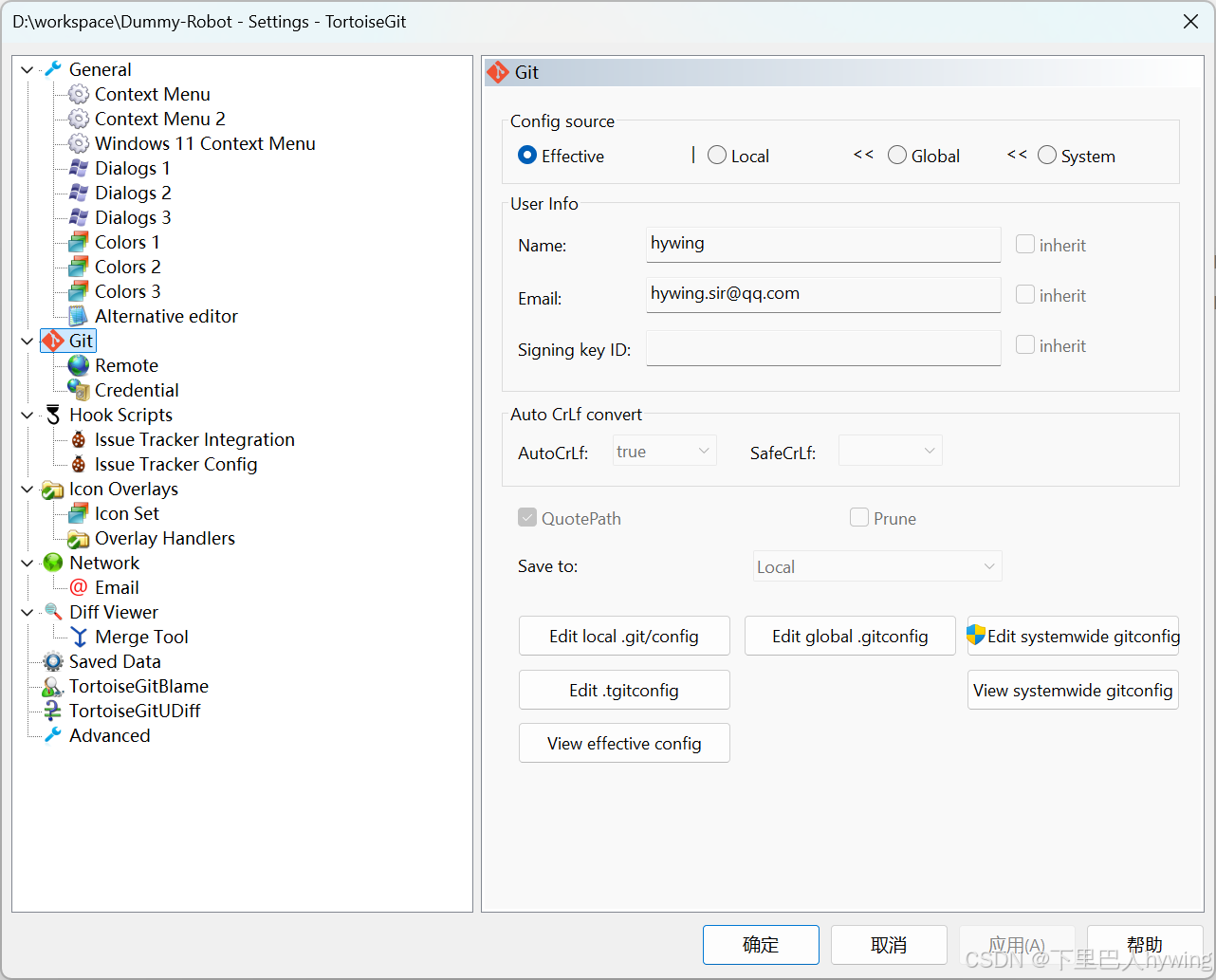This screenshot has height=980, width=1216.
Task: Click the Alternative editor notepad icon
Action: pos(79,316)
